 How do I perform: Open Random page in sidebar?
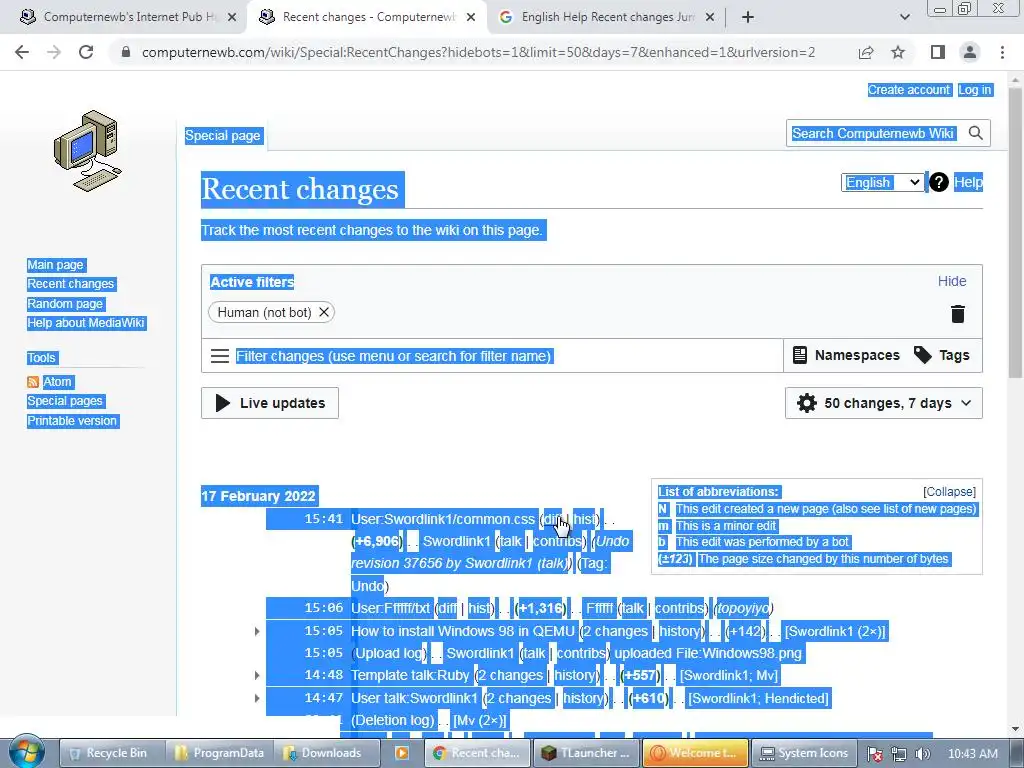tap(65, 304)
